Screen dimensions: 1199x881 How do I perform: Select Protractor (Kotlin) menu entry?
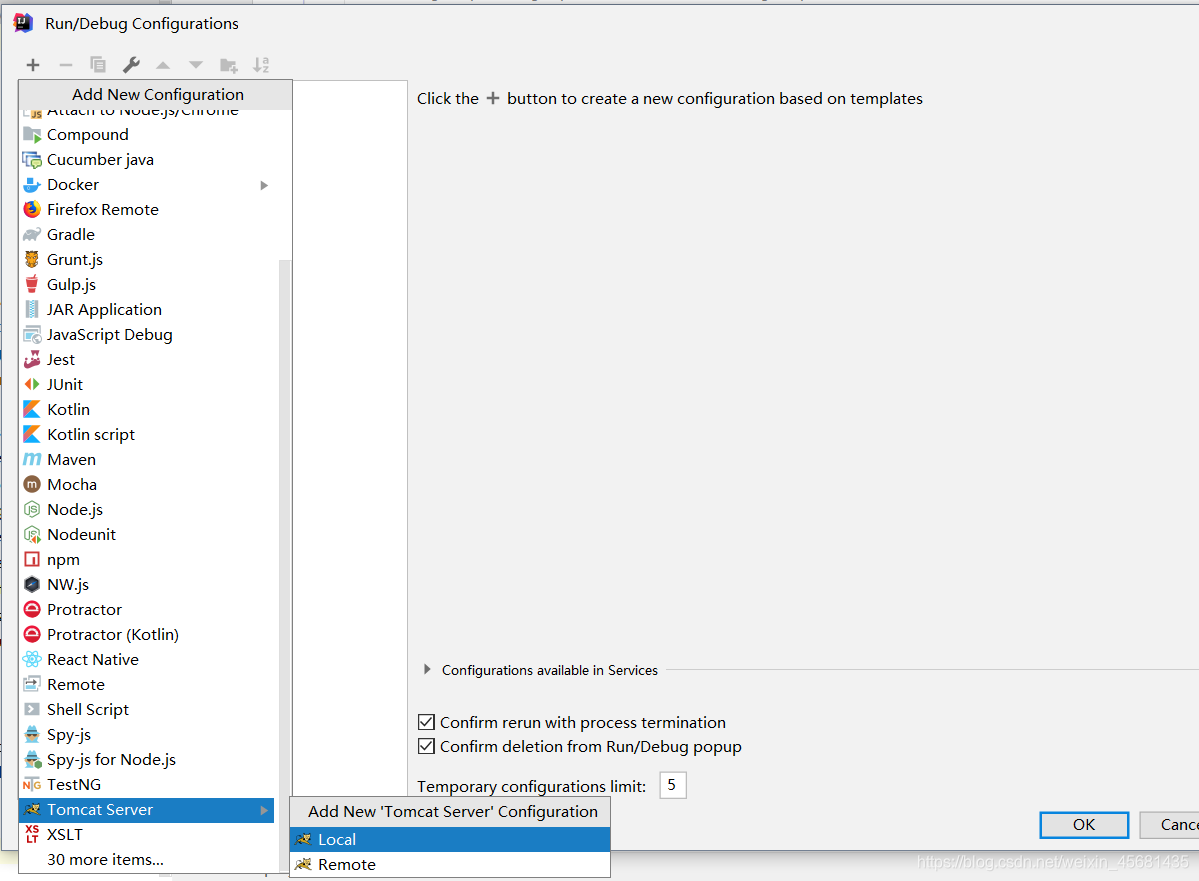pos(147,635)
